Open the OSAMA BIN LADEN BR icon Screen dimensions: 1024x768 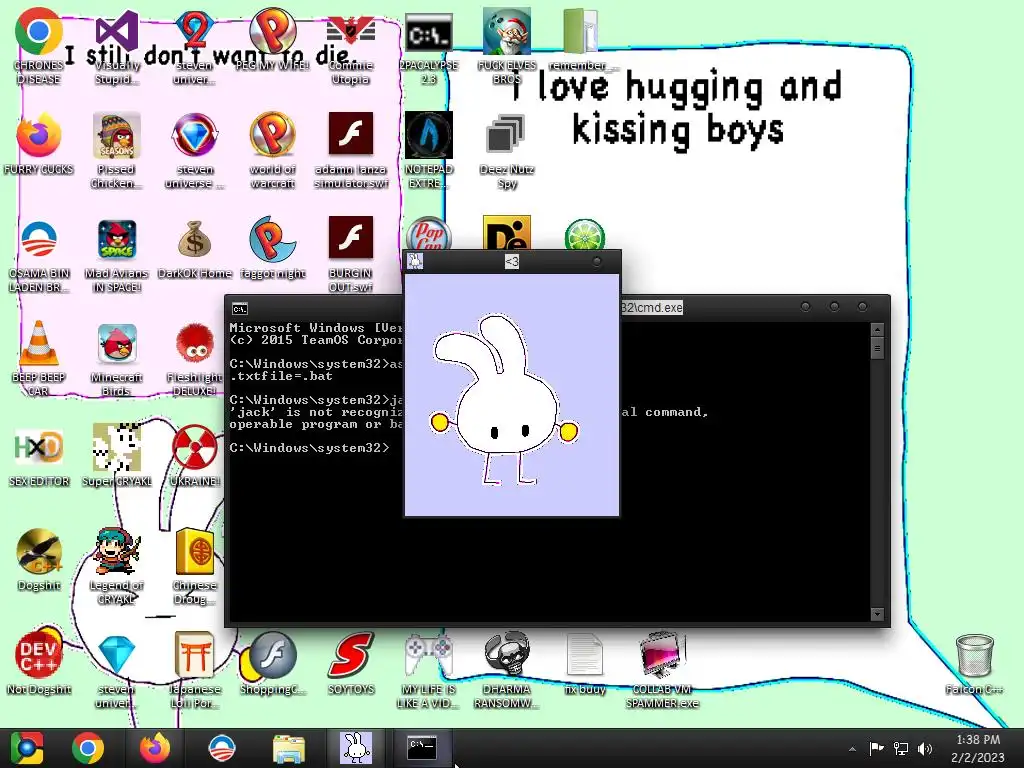[x=39, y=239]
